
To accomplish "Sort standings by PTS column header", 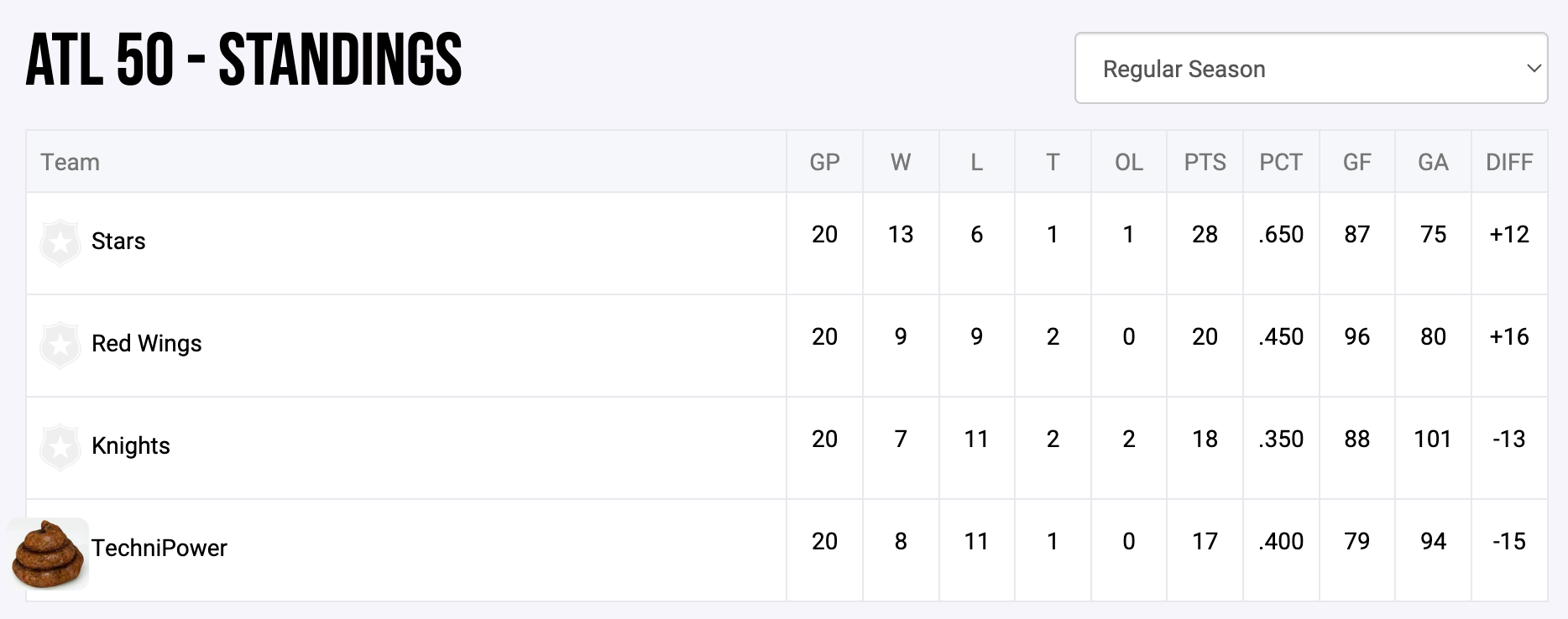I will pyautogui.click(x=1205, y=162).
